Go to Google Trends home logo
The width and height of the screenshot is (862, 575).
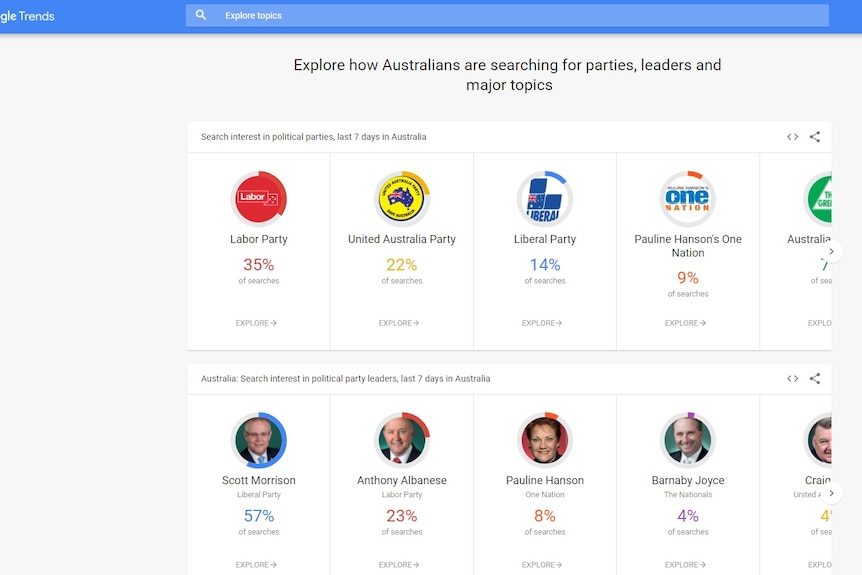click(27, 16)
